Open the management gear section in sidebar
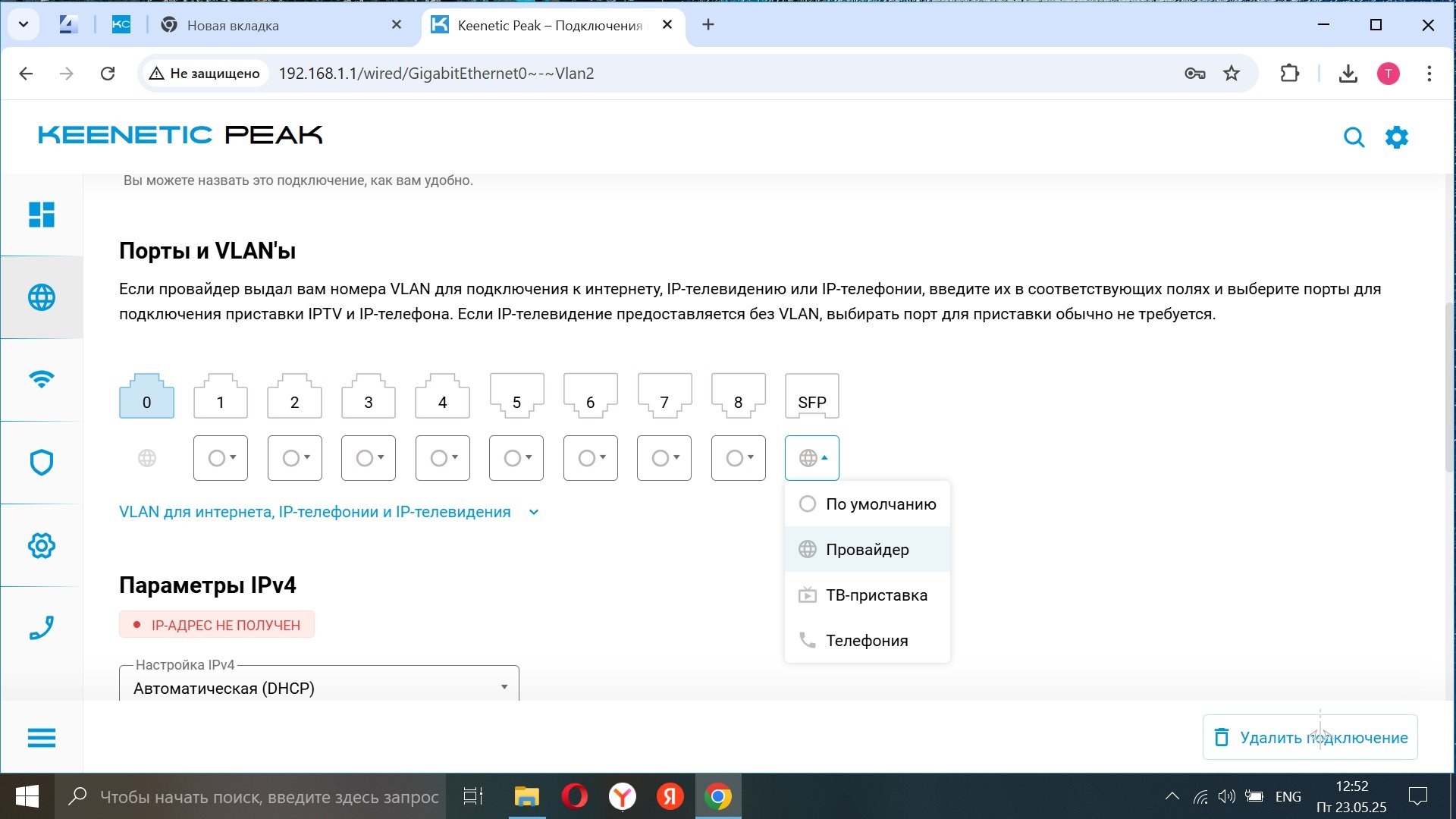The width and height of the screenshot is (1456, 819). [x=42, y=545]
